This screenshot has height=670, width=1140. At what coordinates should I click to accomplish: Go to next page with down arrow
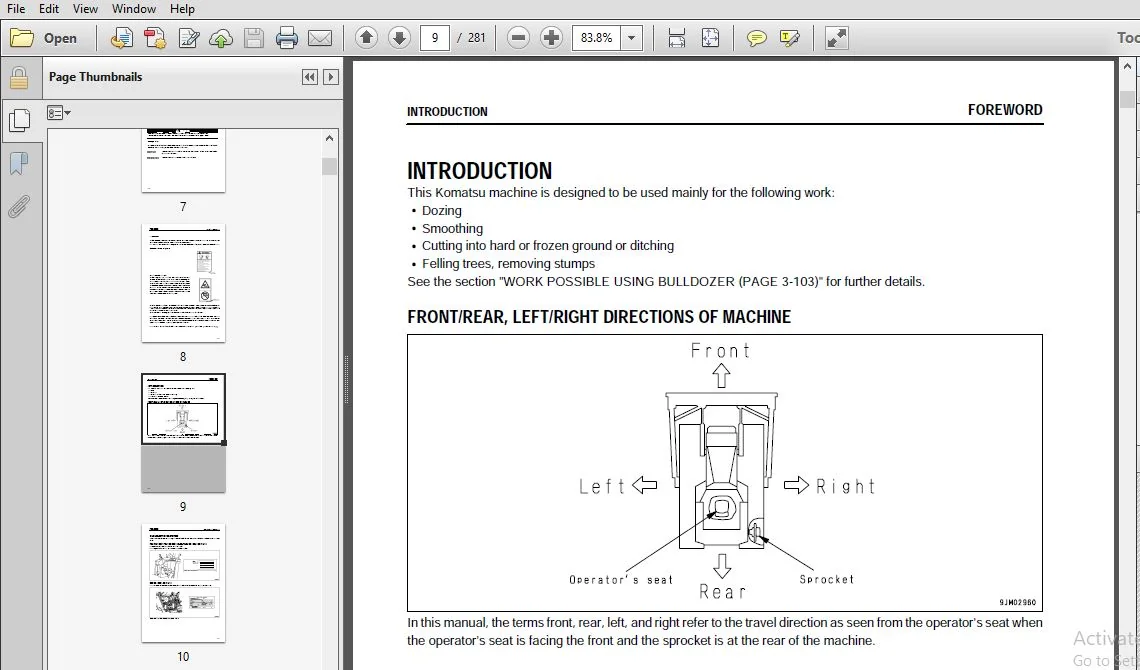[x=399, y=38]
